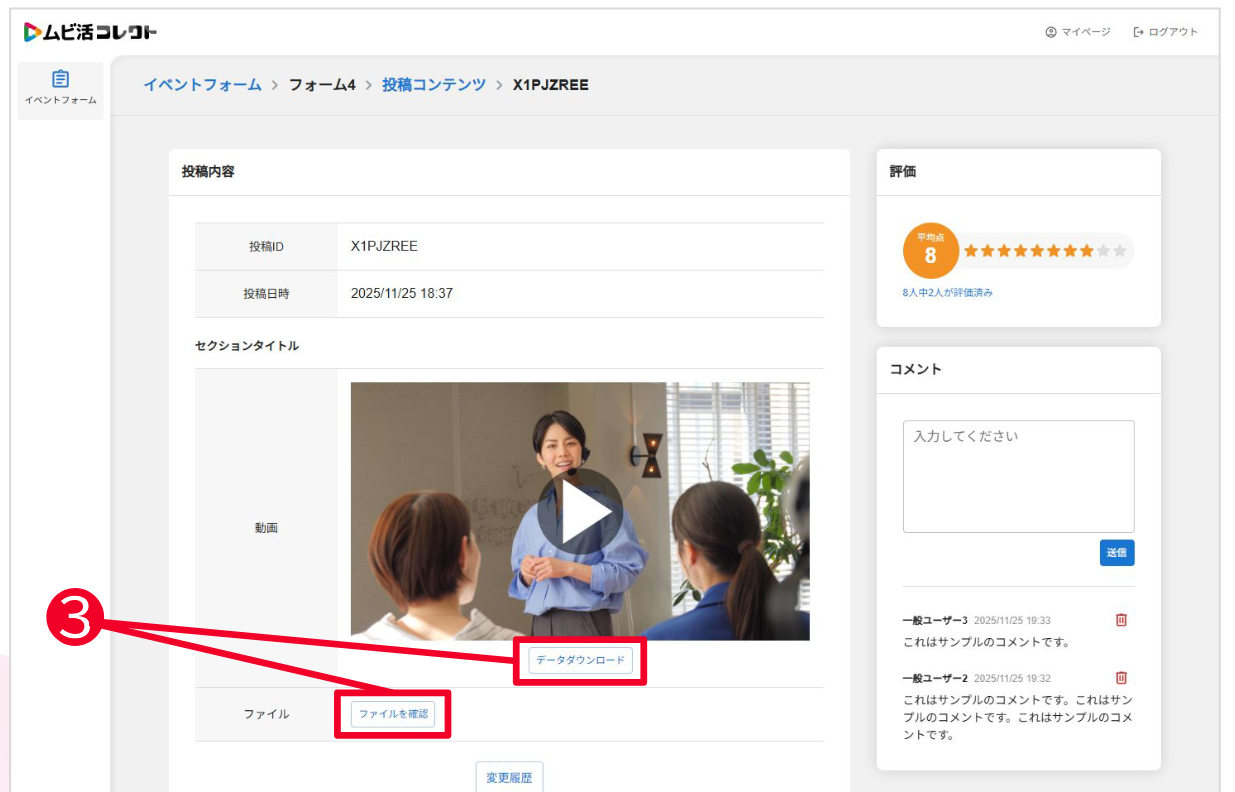Go to 投稿コンテンツ in the breadcrumb
This screenshot has width=1235, height=792.
(434, 85)
